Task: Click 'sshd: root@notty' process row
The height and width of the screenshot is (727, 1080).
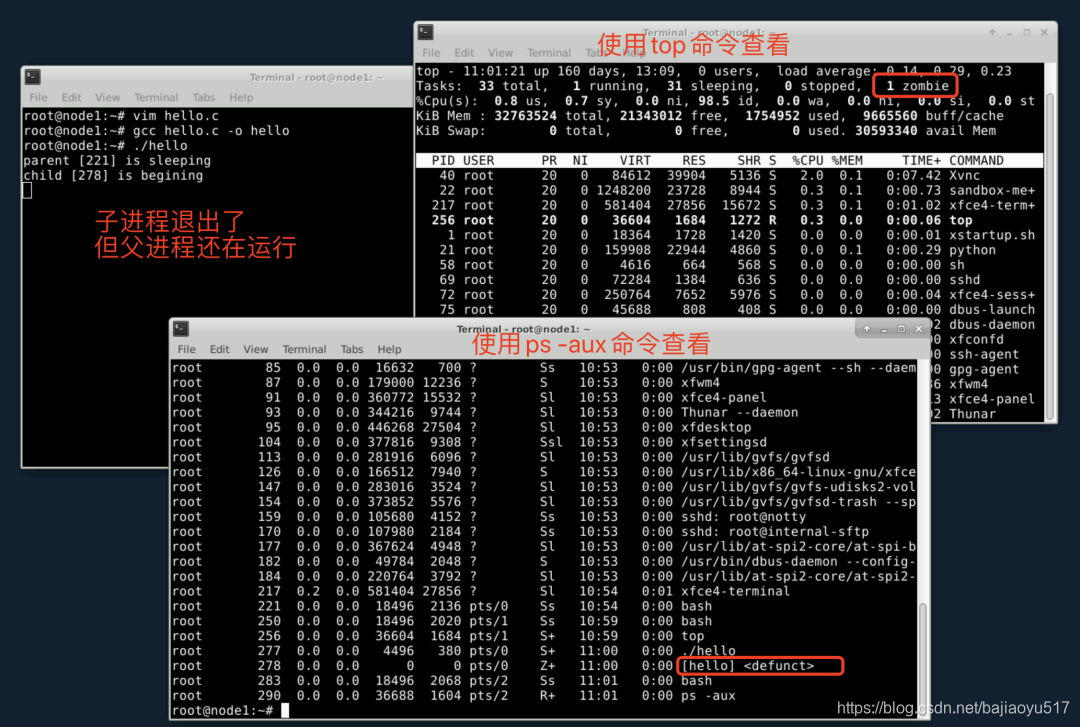Action: pos(544,517)
